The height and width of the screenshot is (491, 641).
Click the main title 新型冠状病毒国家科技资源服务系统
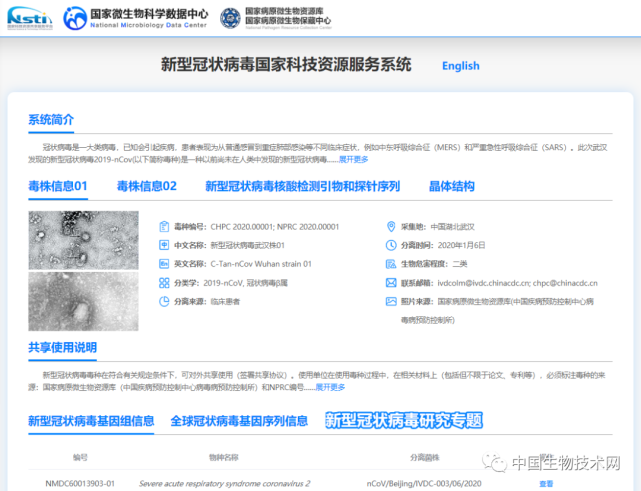(286, 65)
